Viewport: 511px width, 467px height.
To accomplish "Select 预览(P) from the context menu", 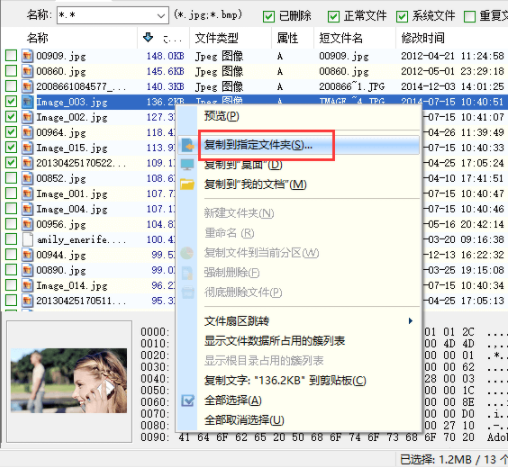I will tap(222, 116).
